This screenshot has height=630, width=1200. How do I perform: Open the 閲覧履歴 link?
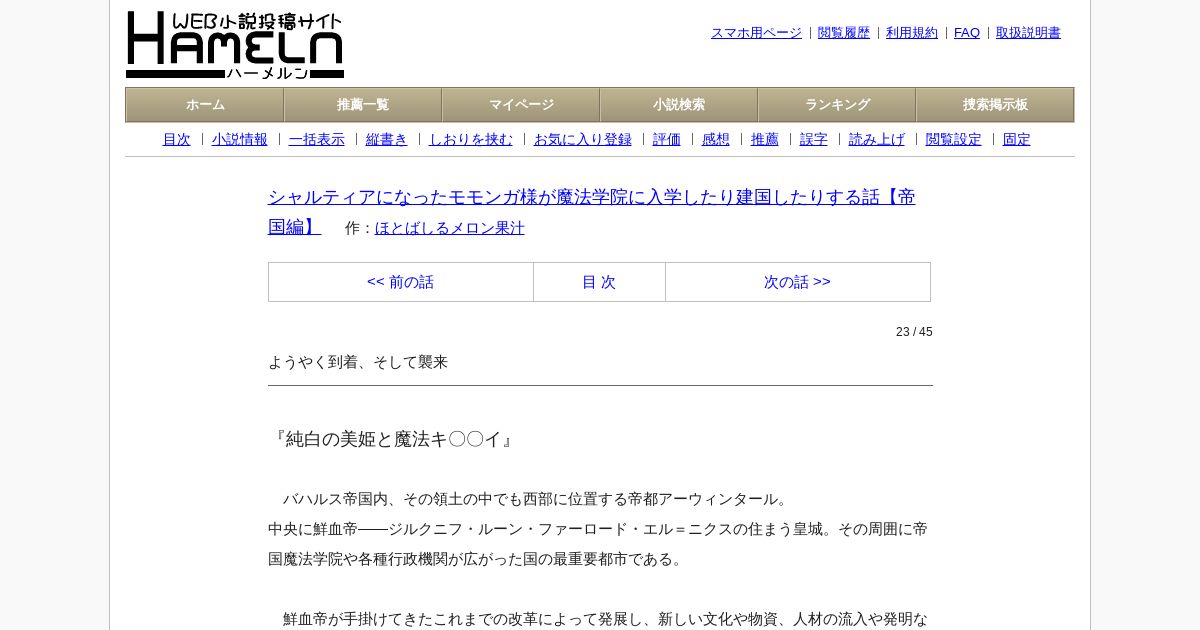tap(844, 33)
